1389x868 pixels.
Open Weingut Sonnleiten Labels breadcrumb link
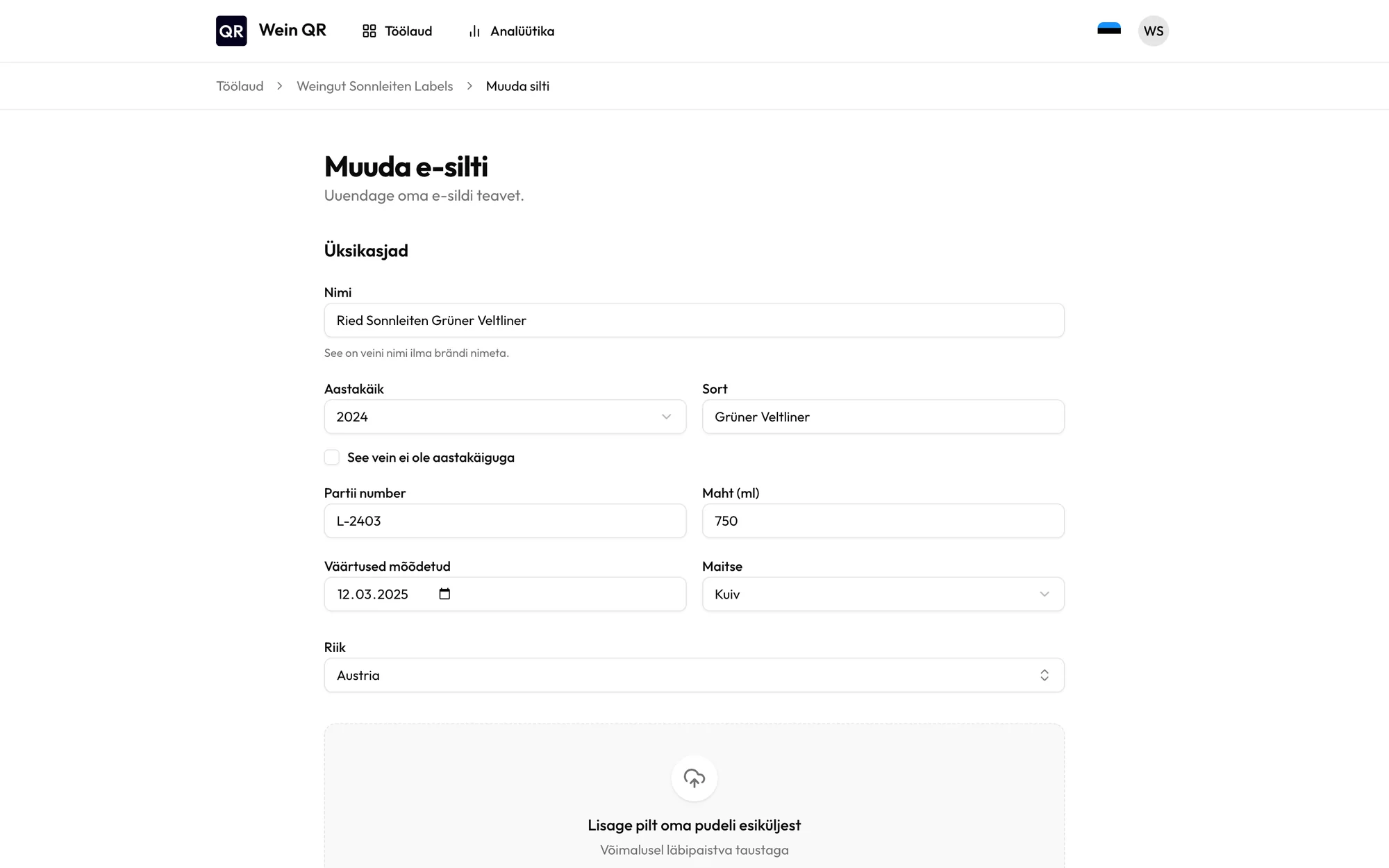tap(375, 86)
